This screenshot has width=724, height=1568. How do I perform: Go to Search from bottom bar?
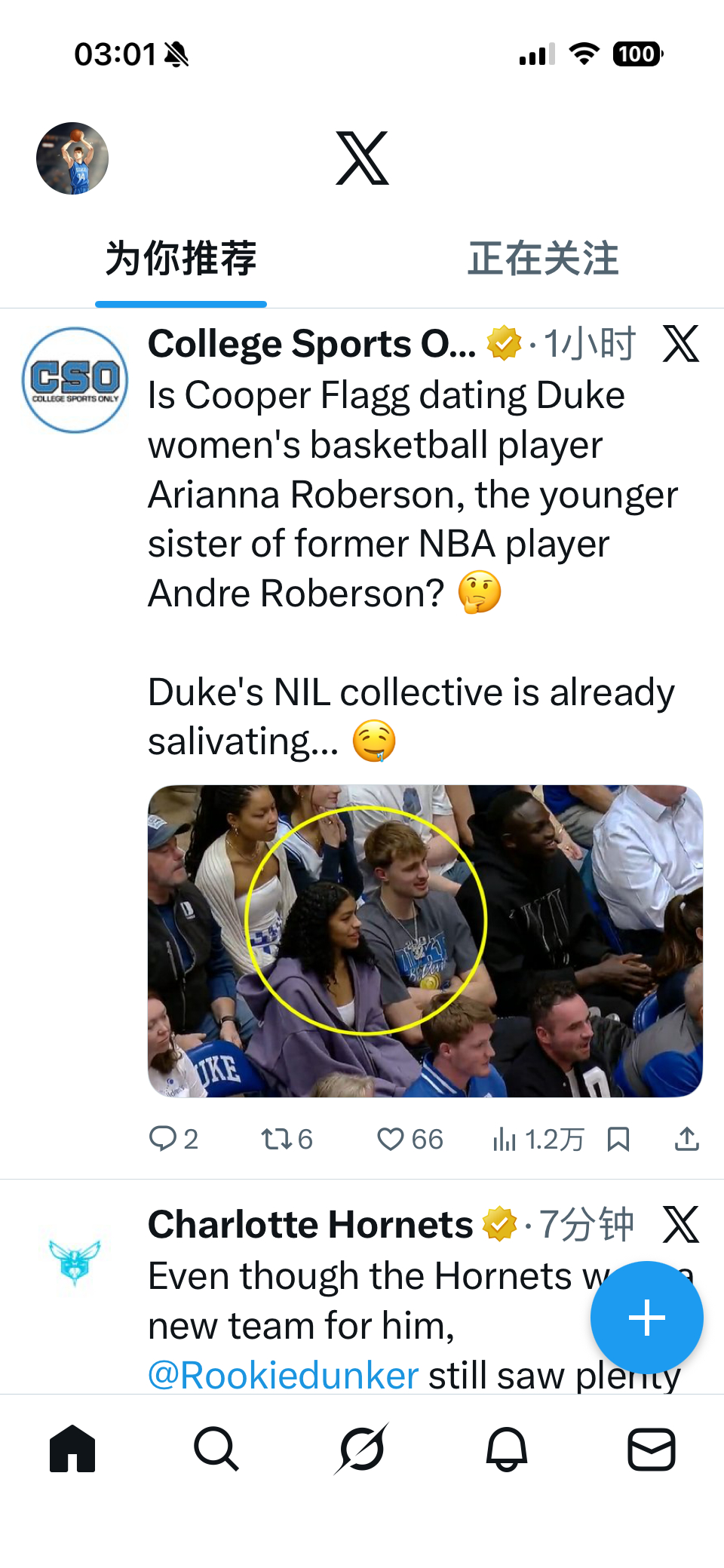coord(216,1449)
